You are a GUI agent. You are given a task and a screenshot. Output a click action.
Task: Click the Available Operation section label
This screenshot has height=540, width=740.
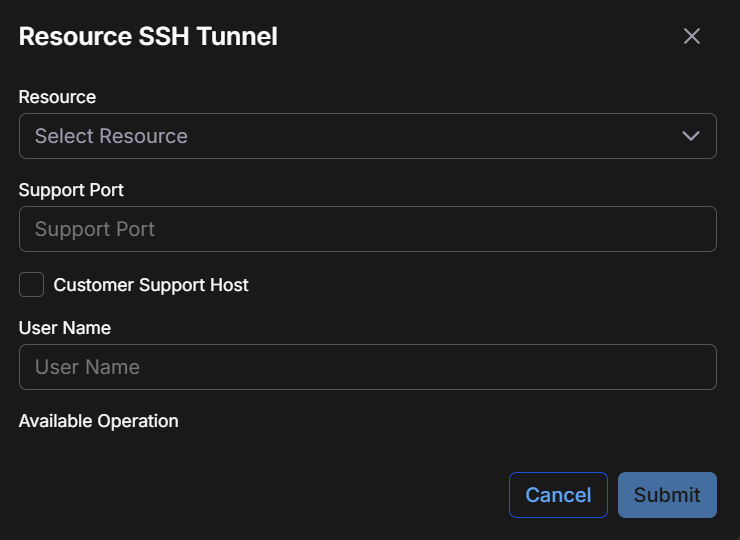click(x=98, y=421)
